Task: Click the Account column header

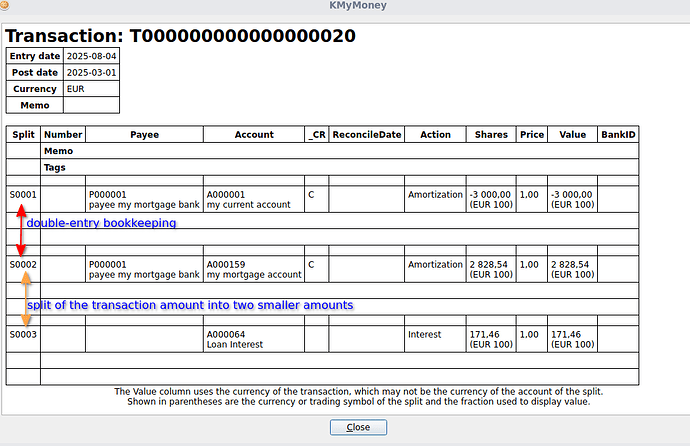Action: (253, 134)
